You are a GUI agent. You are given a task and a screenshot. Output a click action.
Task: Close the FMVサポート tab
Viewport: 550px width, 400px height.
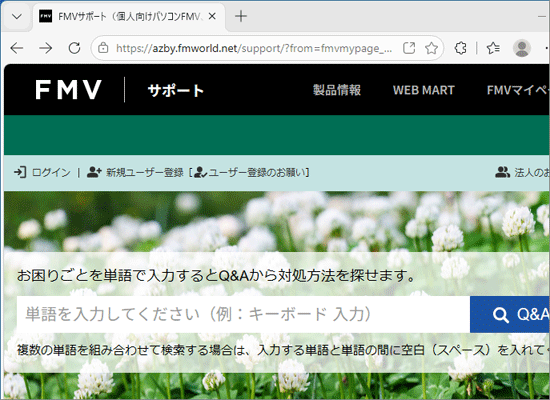(x=212, y=16)
